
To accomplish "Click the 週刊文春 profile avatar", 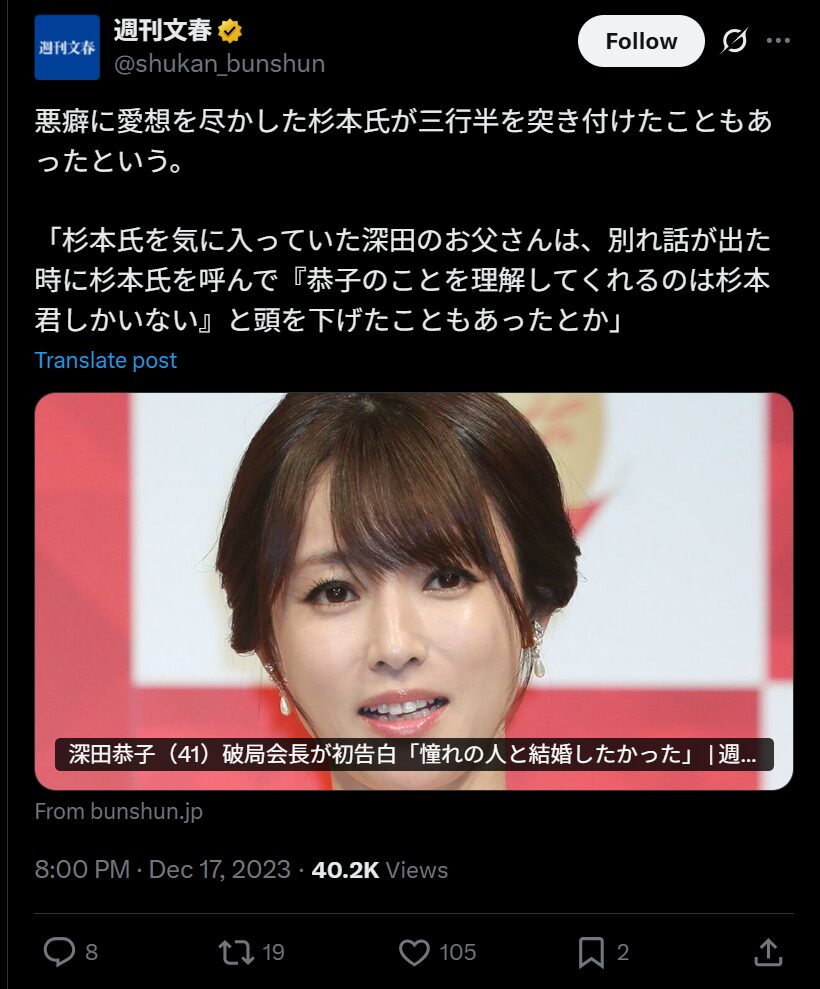I will click(67, 47).
